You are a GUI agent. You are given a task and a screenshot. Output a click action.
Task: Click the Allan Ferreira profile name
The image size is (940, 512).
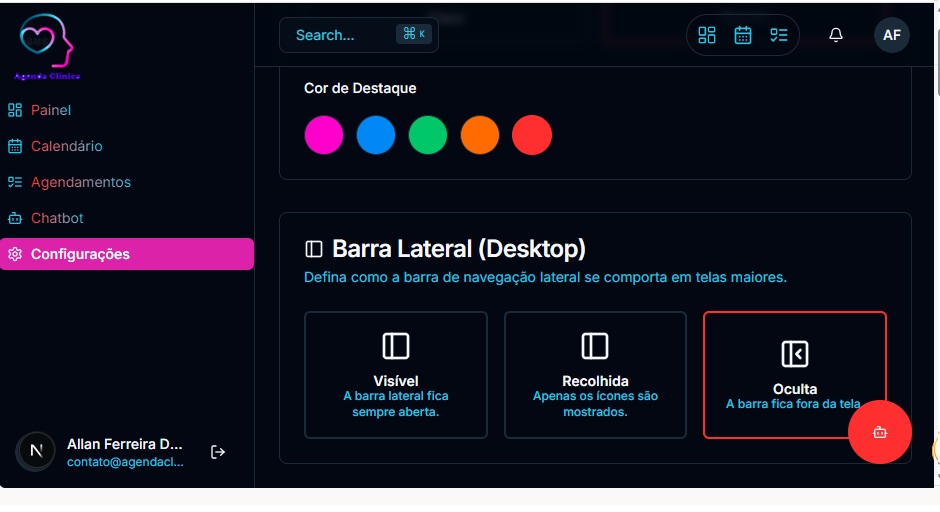(125, 444)
